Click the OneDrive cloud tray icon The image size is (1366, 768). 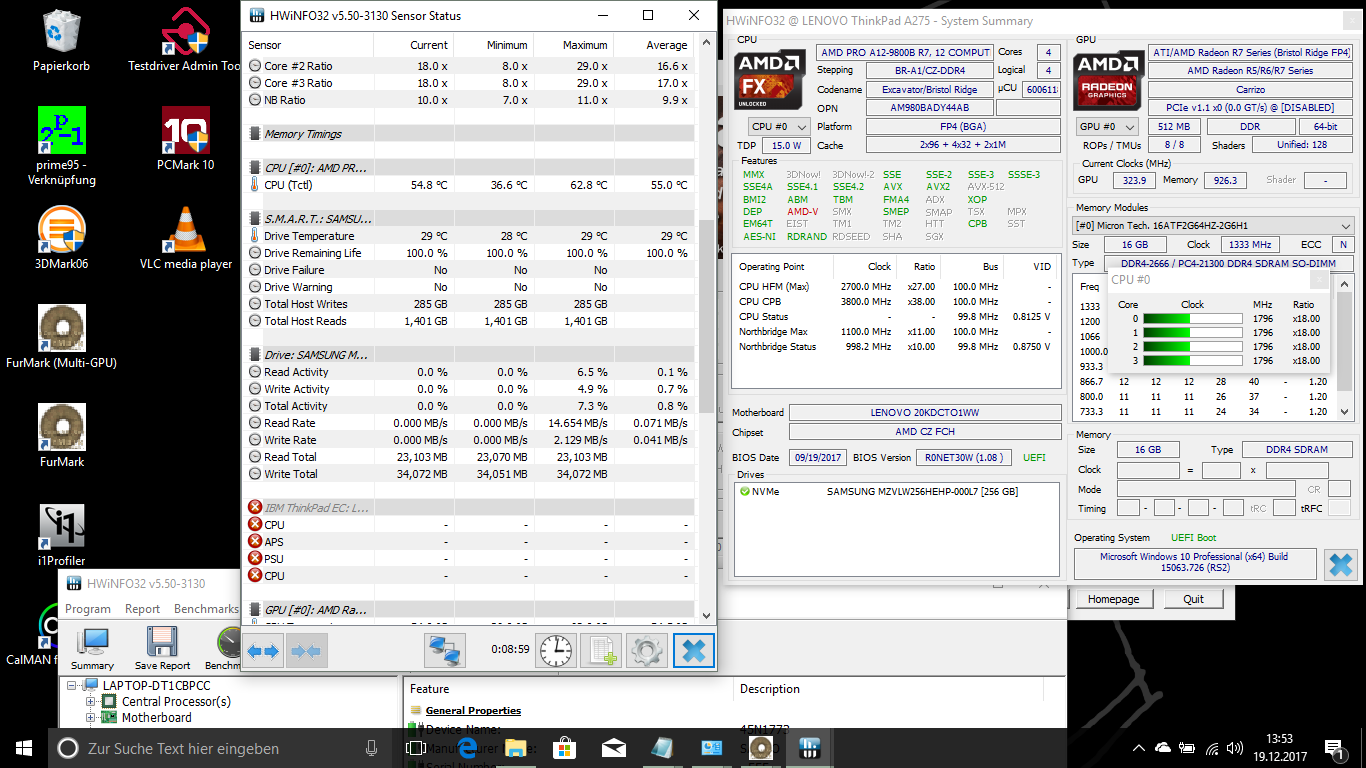point(1163,748)
